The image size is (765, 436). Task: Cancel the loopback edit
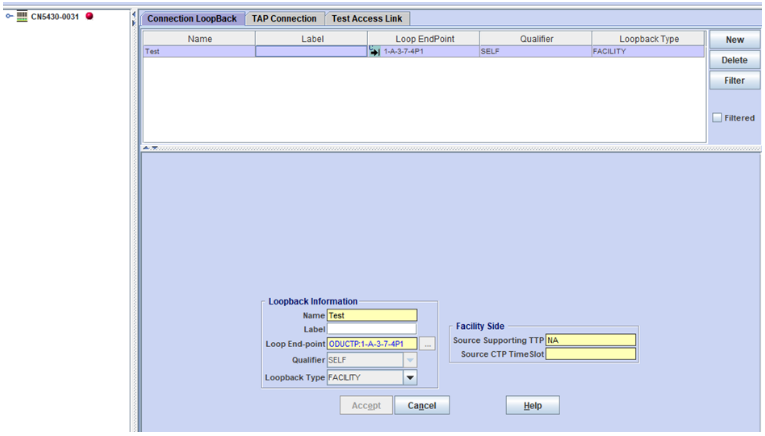click(421, 405)
